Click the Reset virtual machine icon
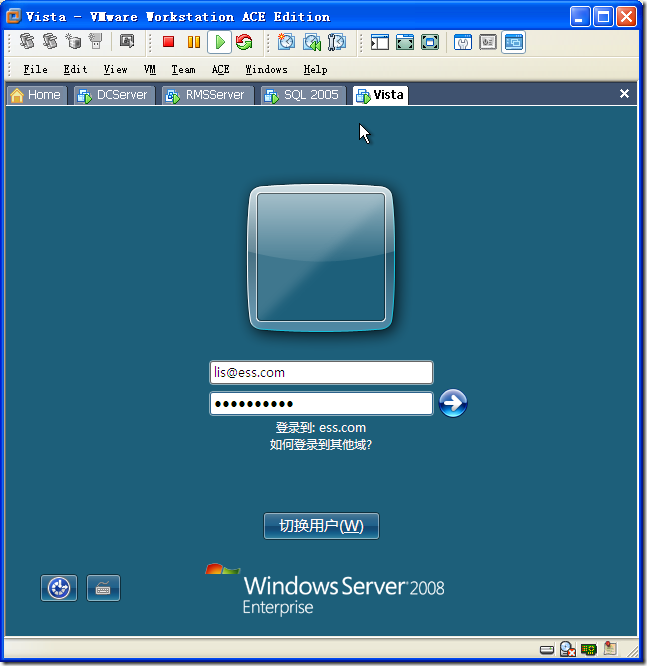This screenshot has width=647, height=666. click(x=244, y=42)
